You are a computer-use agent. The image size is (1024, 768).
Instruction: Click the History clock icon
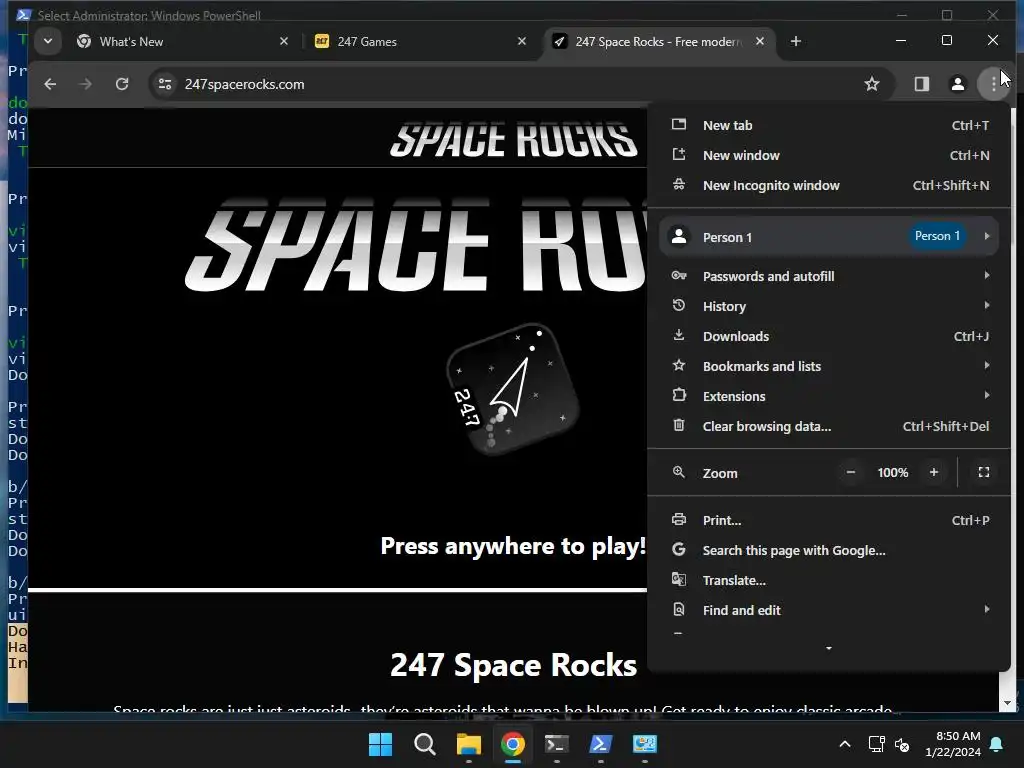679,305
